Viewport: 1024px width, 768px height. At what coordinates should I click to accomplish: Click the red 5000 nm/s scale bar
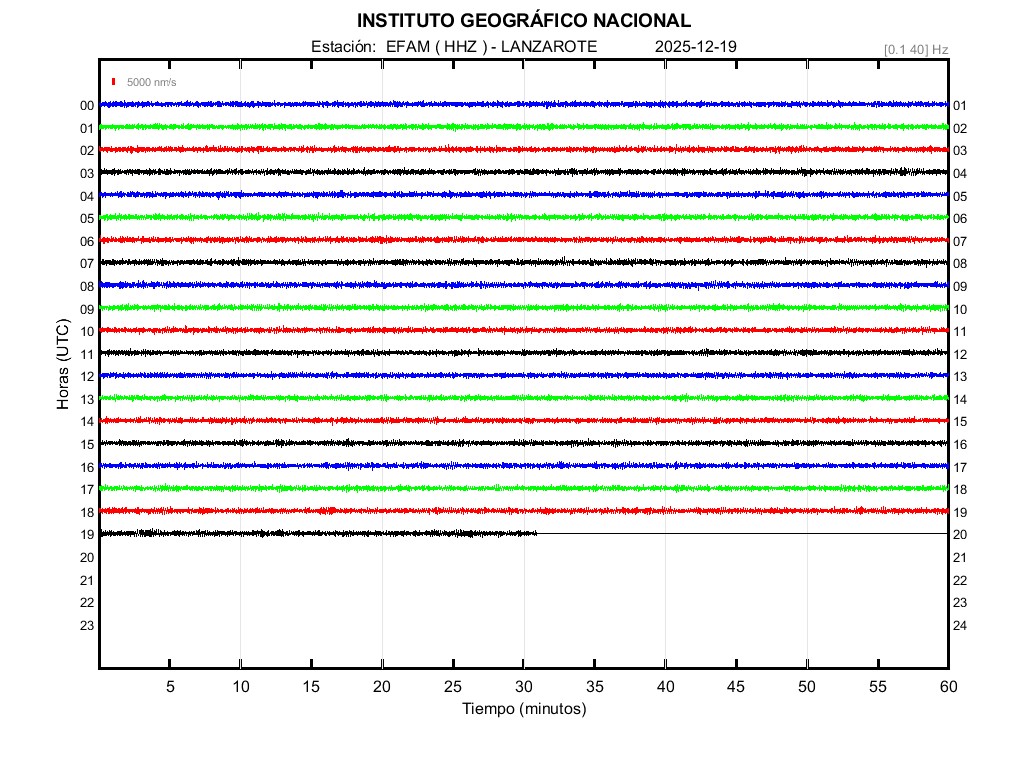(115, 82)
